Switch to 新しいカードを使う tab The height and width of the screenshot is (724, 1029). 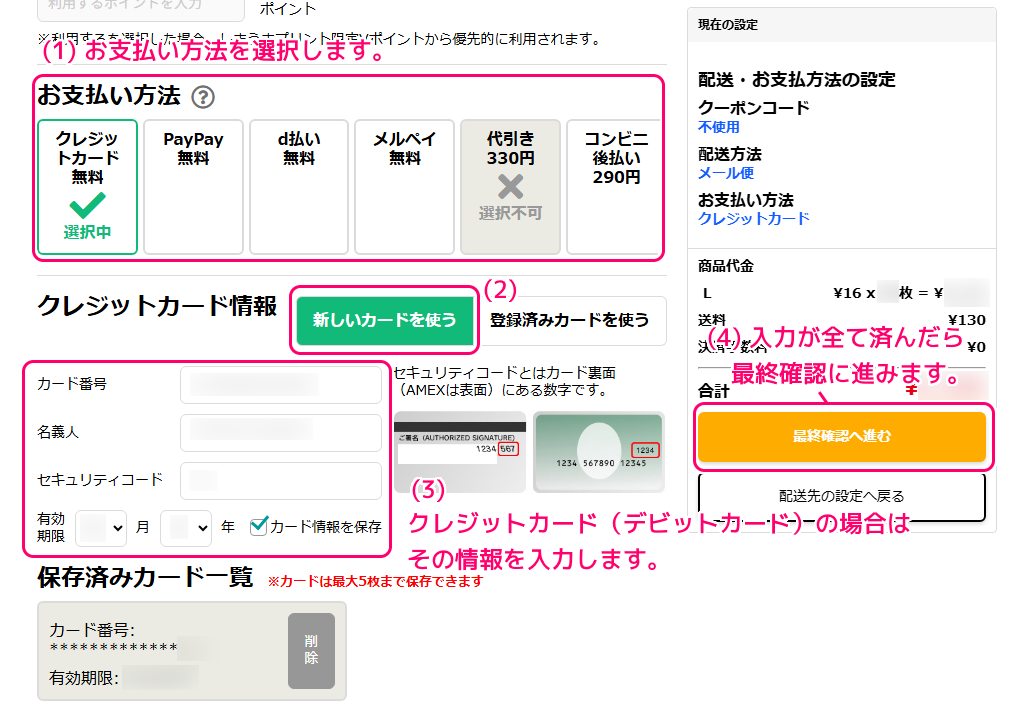384,320
